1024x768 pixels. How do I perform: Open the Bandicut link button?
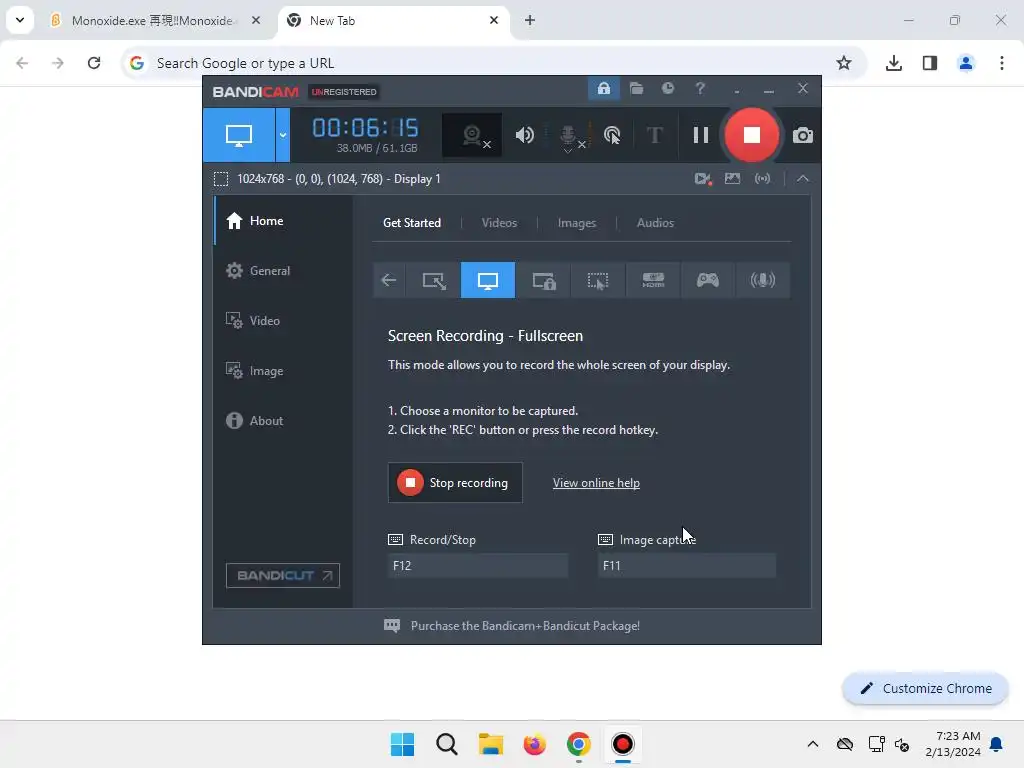click(x=283, y=575)
